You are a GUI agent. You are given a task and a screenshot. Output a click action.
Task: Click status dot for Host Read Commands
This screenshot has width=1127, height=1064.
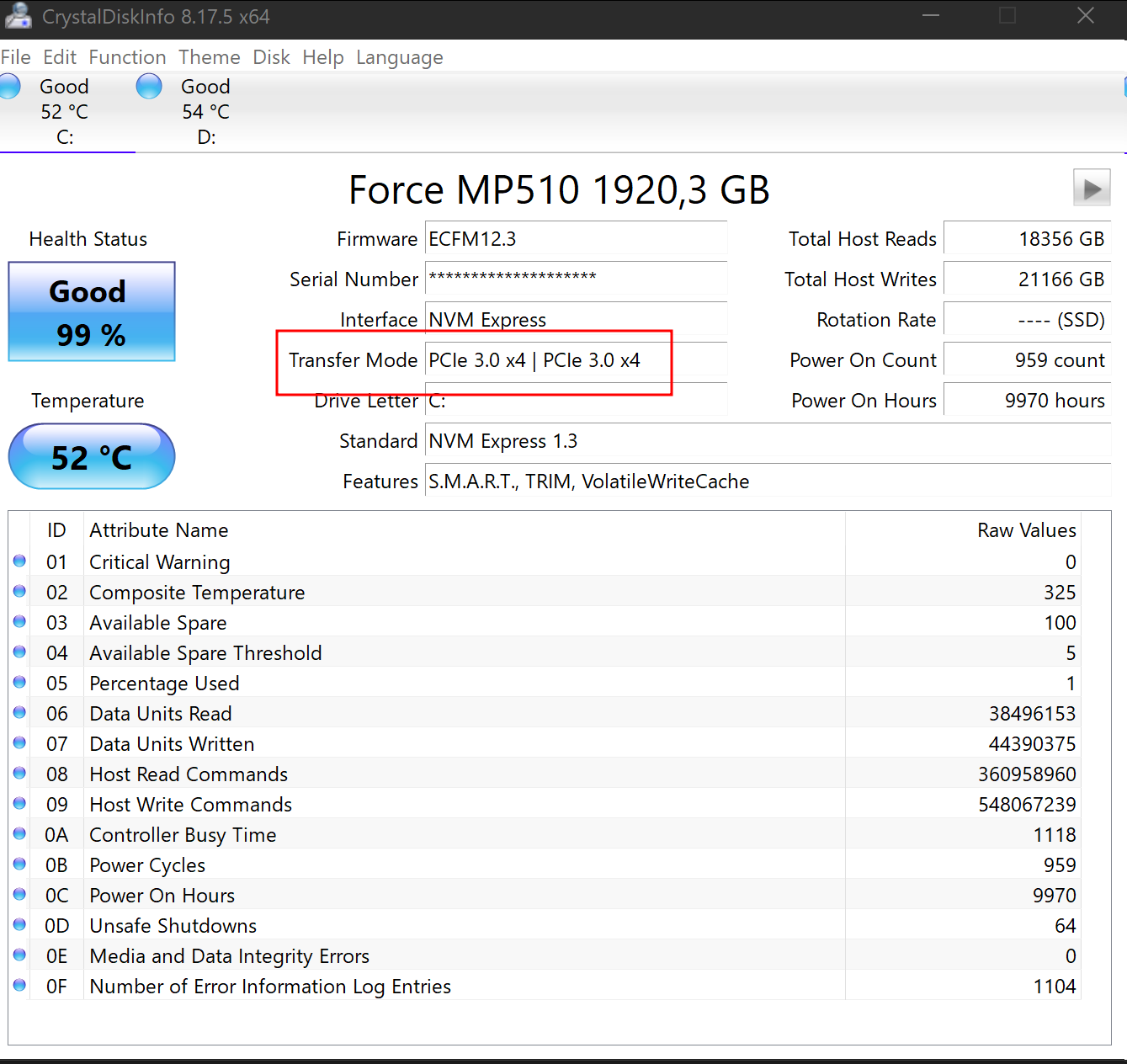pyautogui.click(x=19, y=773)
